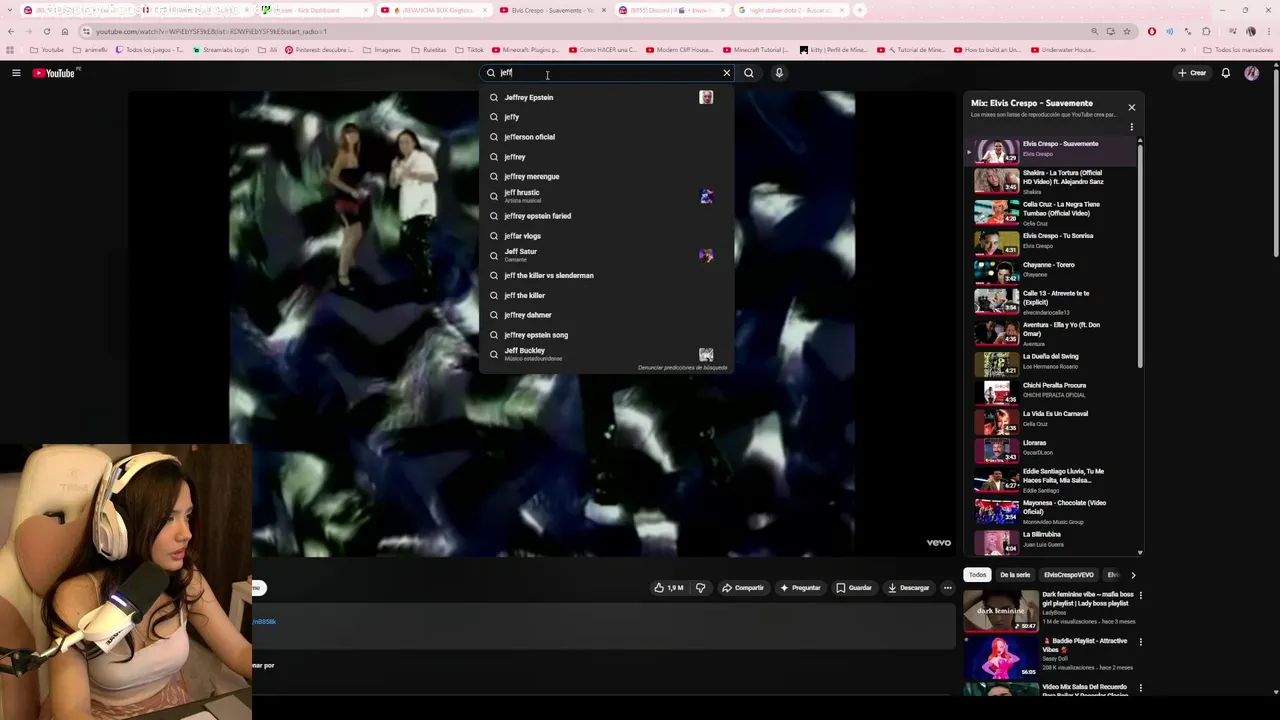Image resolution: width=1280 pixels, height=720 pixels.
Task: Select 'La Dueña del Swing' playlist item
Action: click(x=1050, y=362)
